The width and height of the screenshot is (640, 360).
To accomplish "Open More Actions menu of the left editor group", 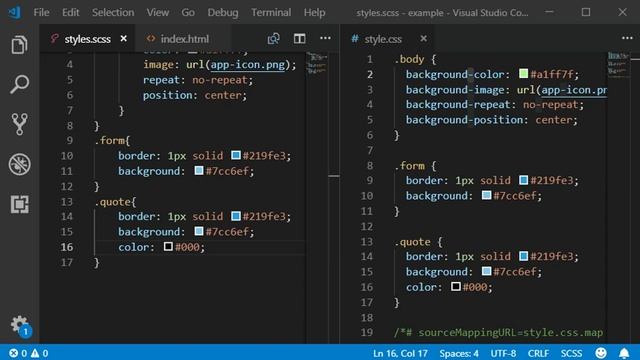I will (325, 38).
